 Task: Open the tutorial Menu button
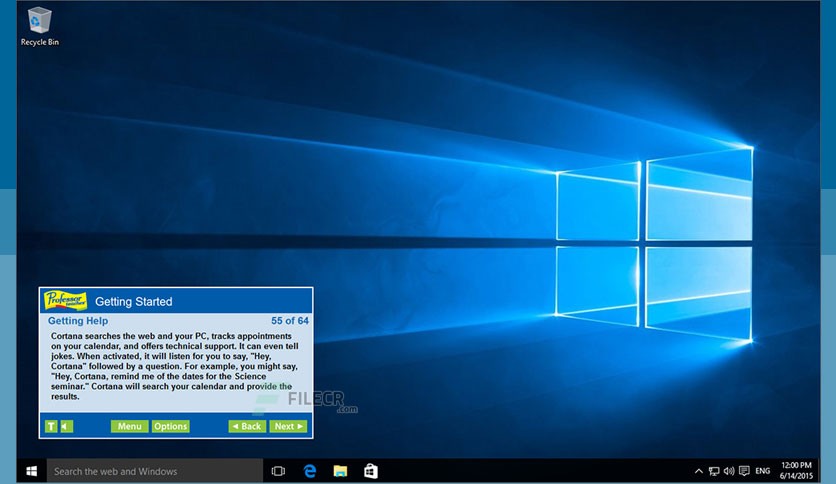pyautogui.click(x=130, y=426)
